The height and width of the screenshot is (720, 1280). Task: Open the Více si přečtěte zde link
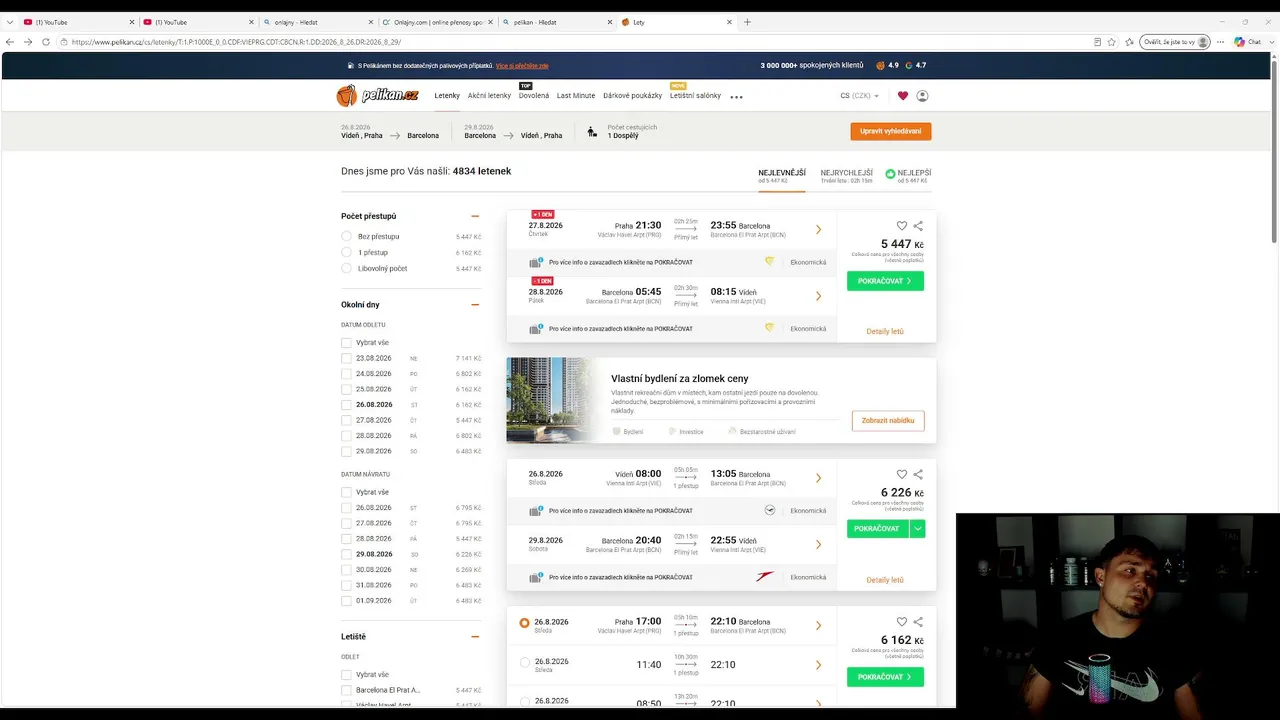pos(522,66)
